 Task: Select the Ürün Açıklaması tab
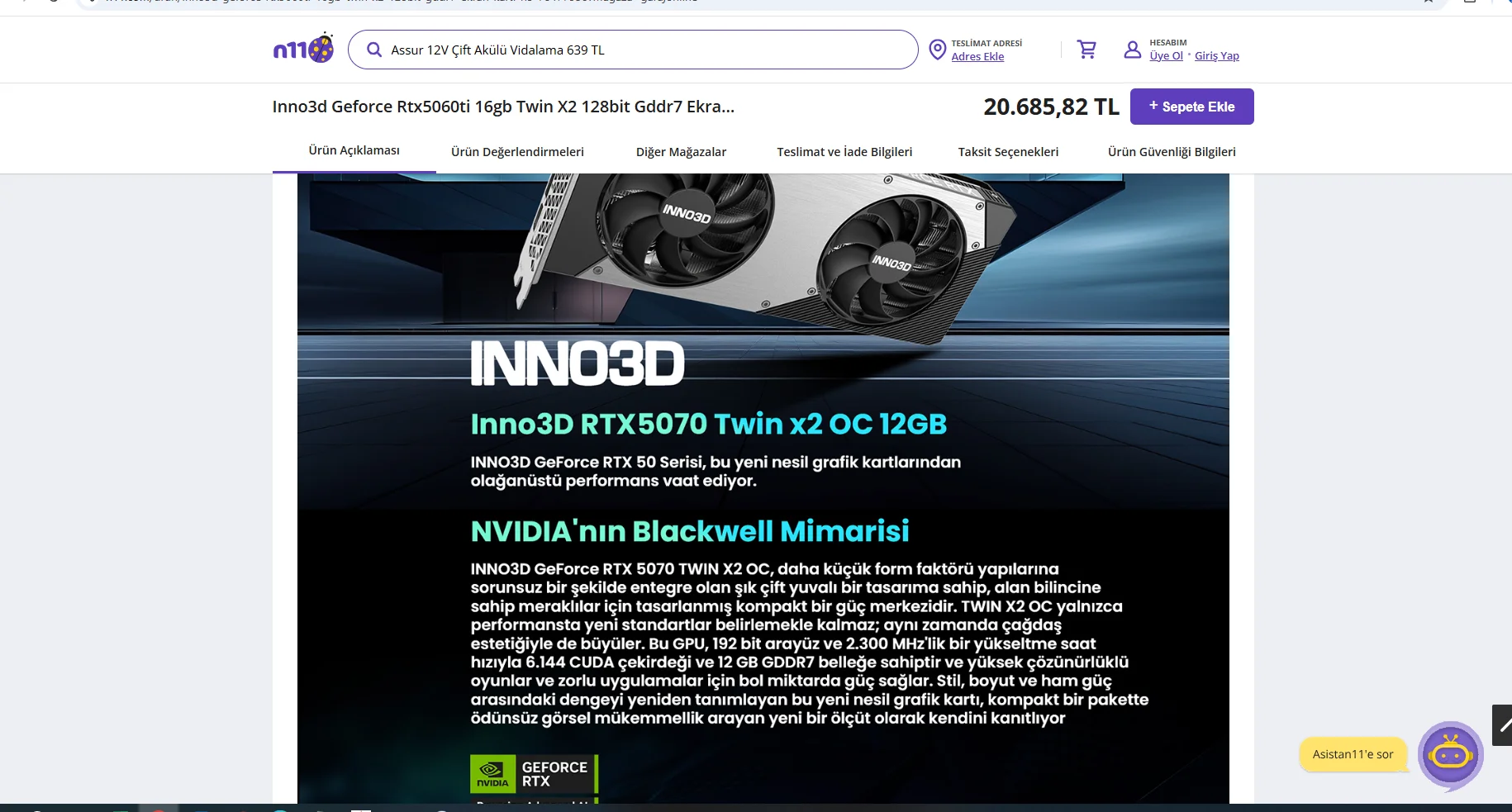(354, 150)
